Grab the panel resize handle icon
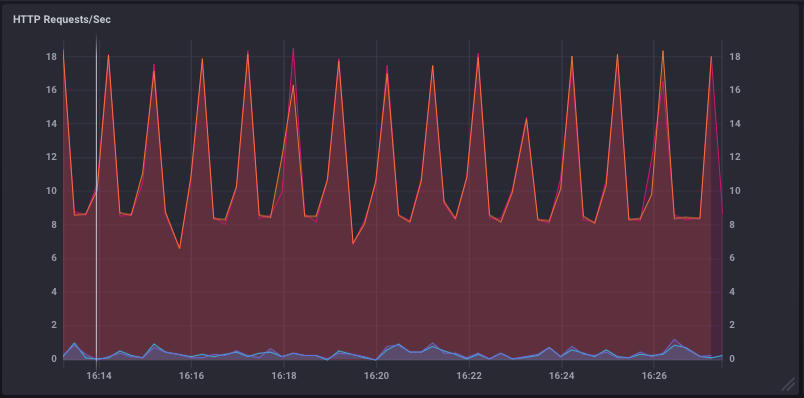This screenshot has height=398, width=804. (x=787, y=383)
